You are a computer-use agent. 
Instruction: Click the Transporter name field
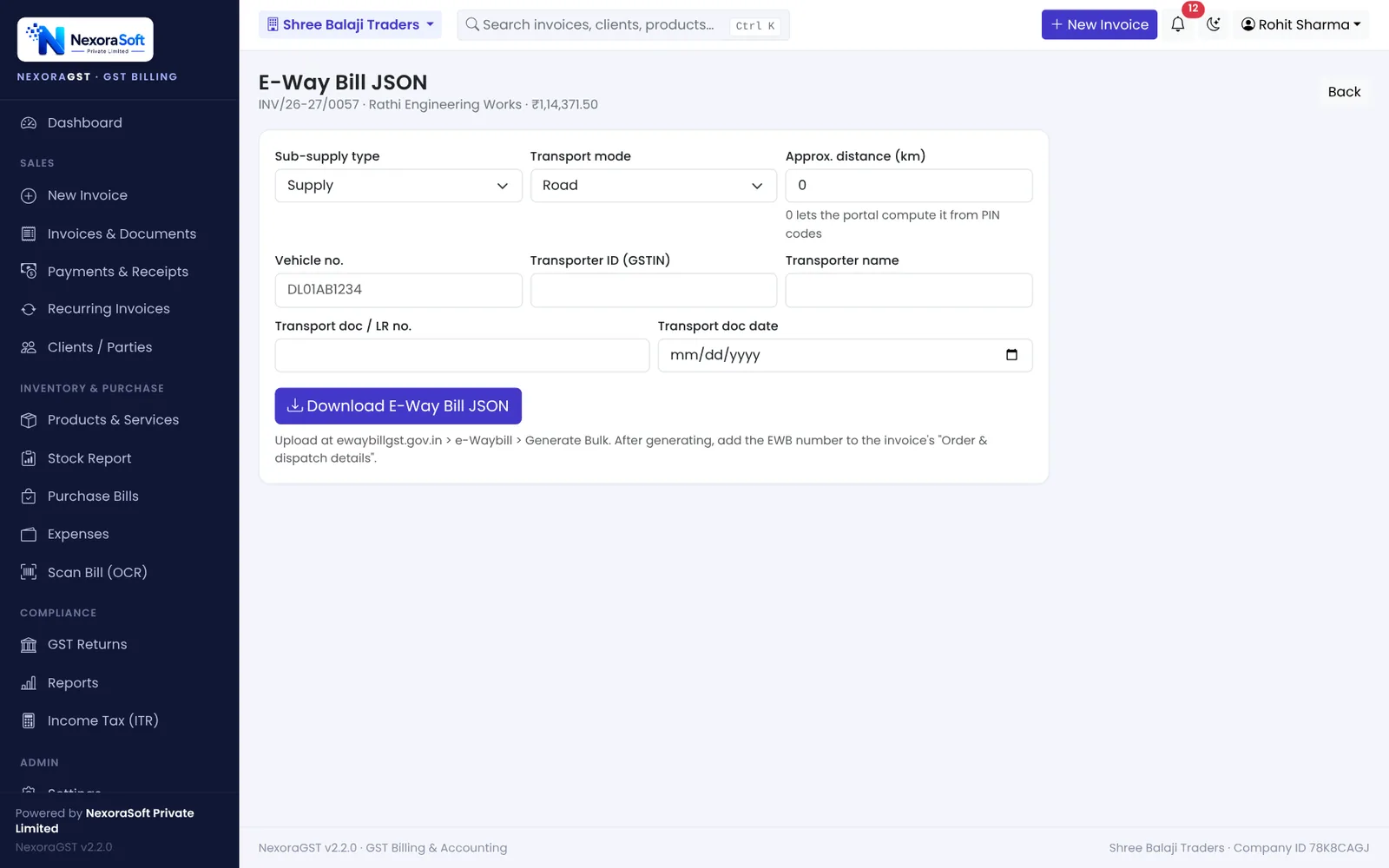(909, 290)
